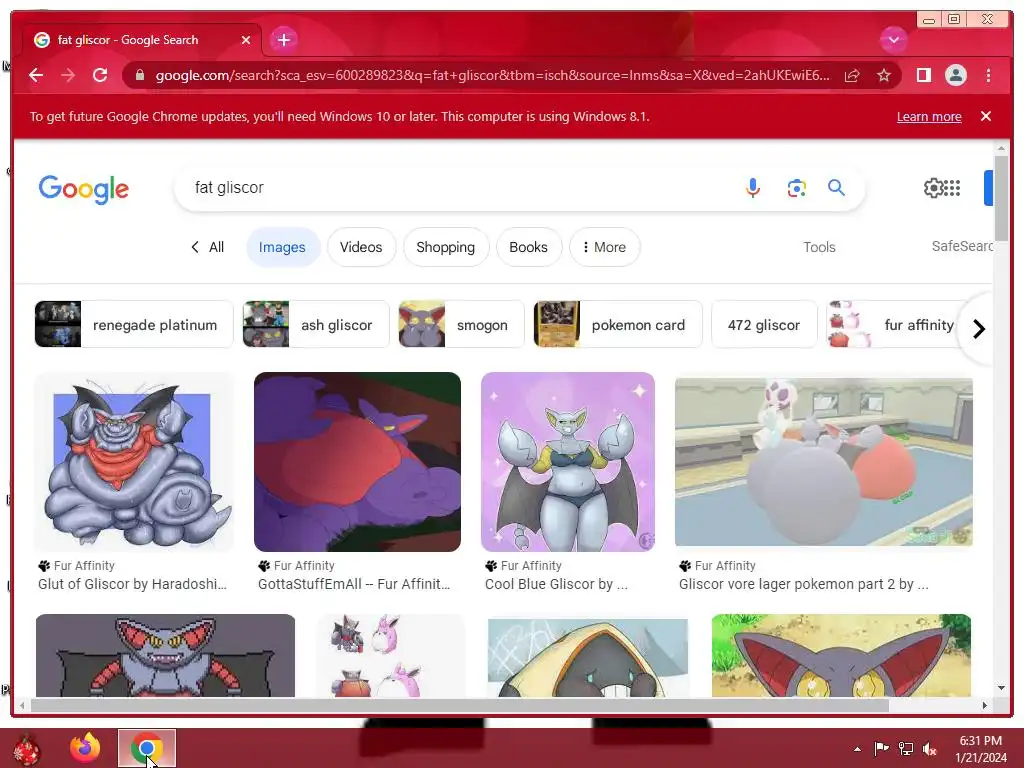1024x768 pixels.
Task: Open the ornament Start button
Action: coord(27,750)
